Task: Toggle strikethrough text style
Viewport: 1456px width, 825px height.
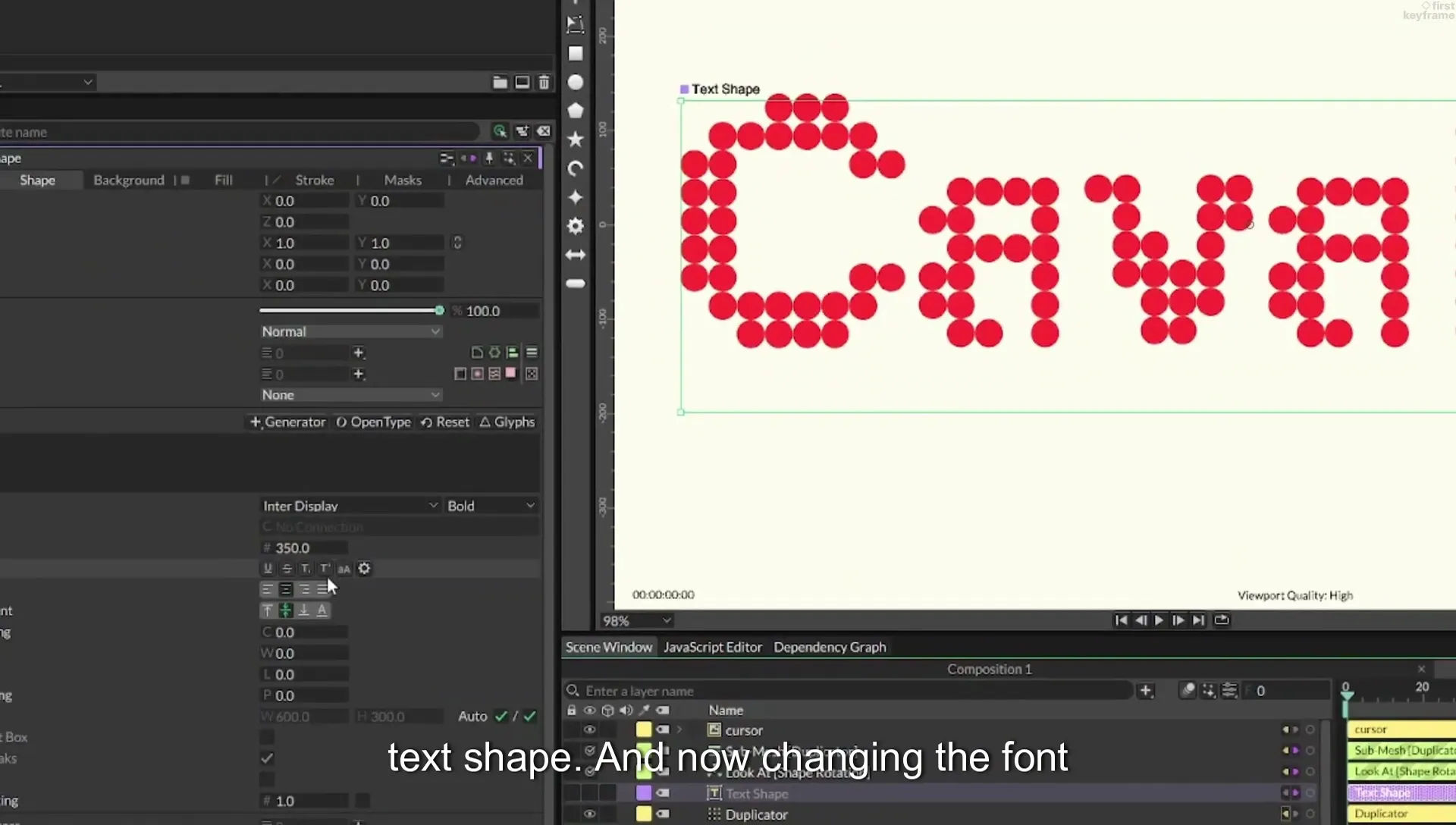Action: (287, 568)
